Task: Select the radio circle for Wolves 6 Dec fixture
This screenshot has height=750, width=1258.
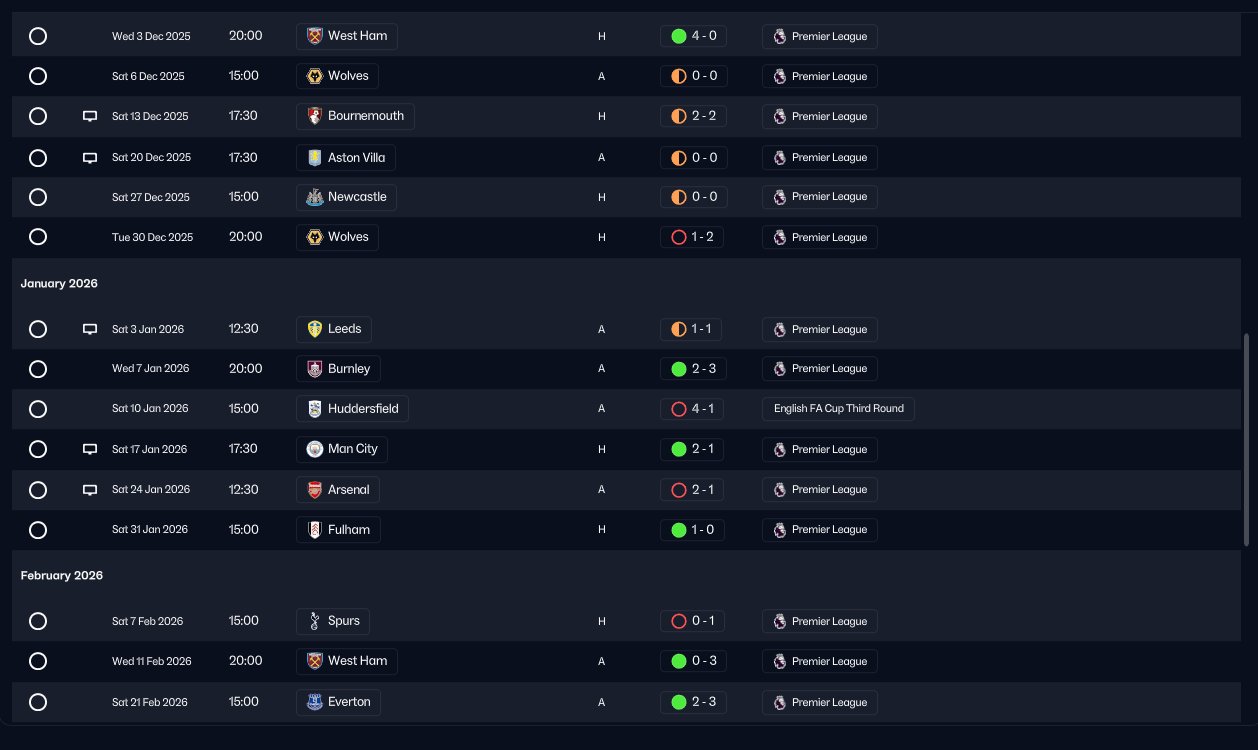Action: coord(38,76)
